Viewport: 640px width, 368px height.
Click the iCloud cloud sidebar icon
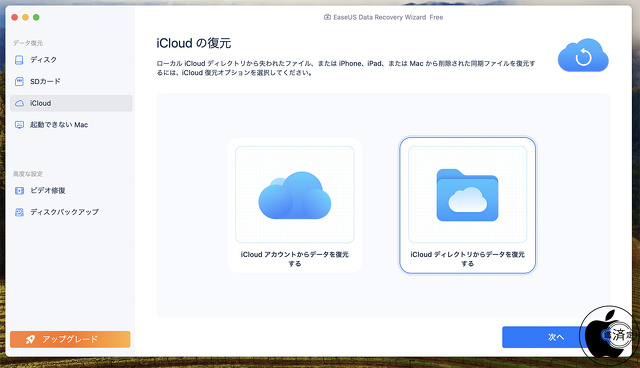[19, 103]
